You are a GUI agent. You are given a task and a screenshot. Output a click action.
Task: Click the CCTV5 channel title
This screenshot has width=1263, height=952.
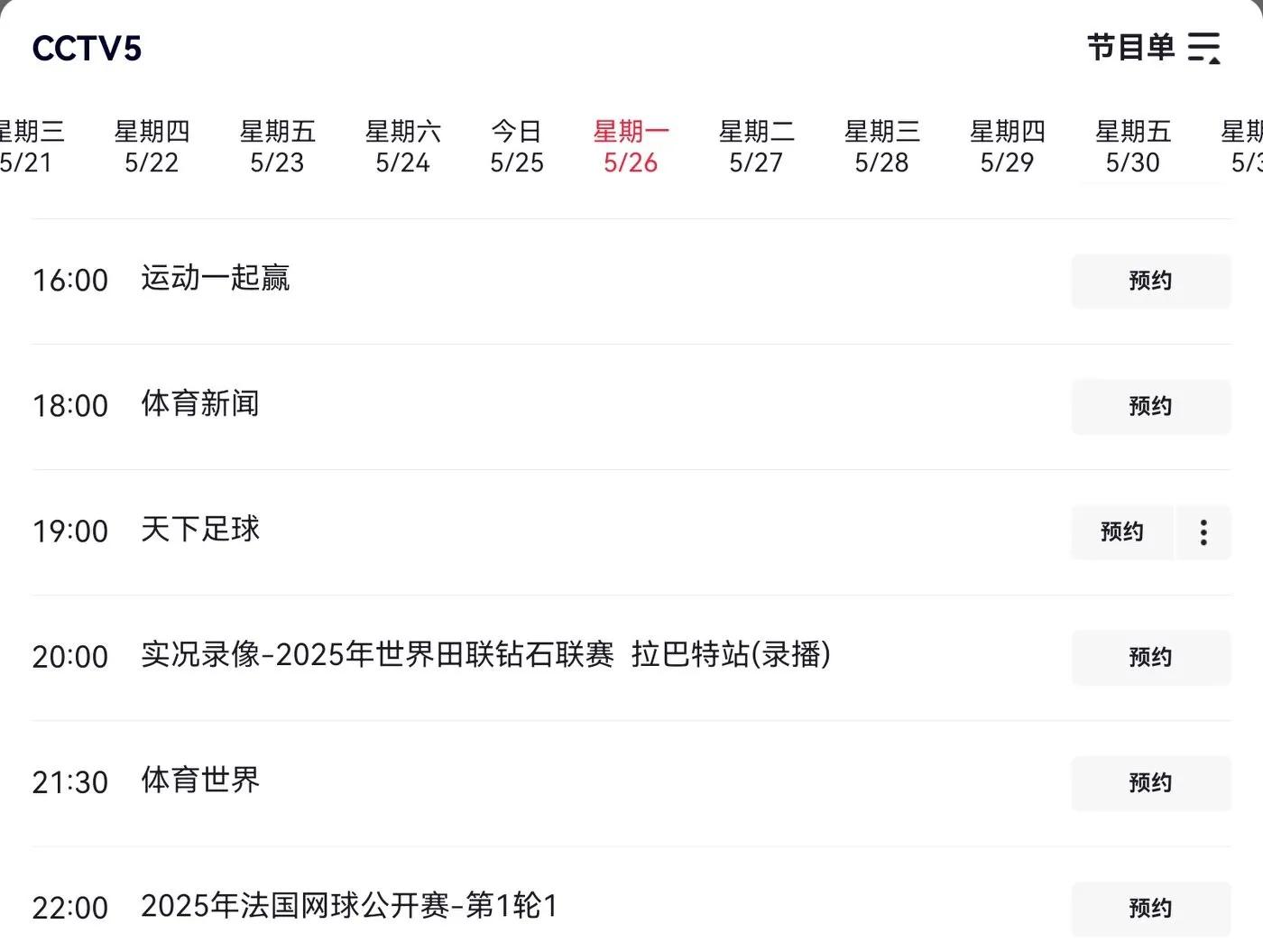click(87, 49)
